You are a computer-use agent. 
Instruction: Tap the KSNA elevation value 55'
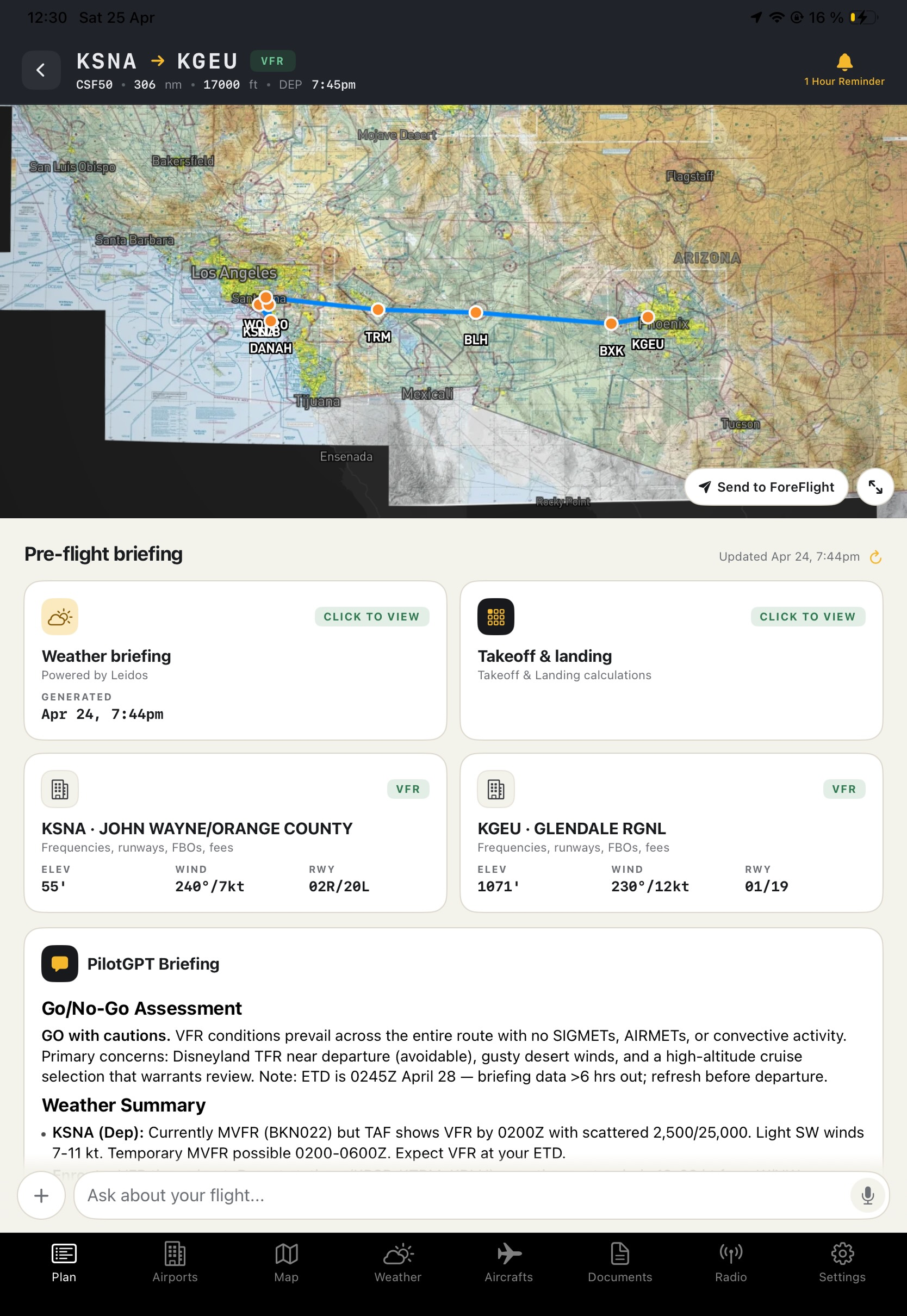click(x=54, y=886)
